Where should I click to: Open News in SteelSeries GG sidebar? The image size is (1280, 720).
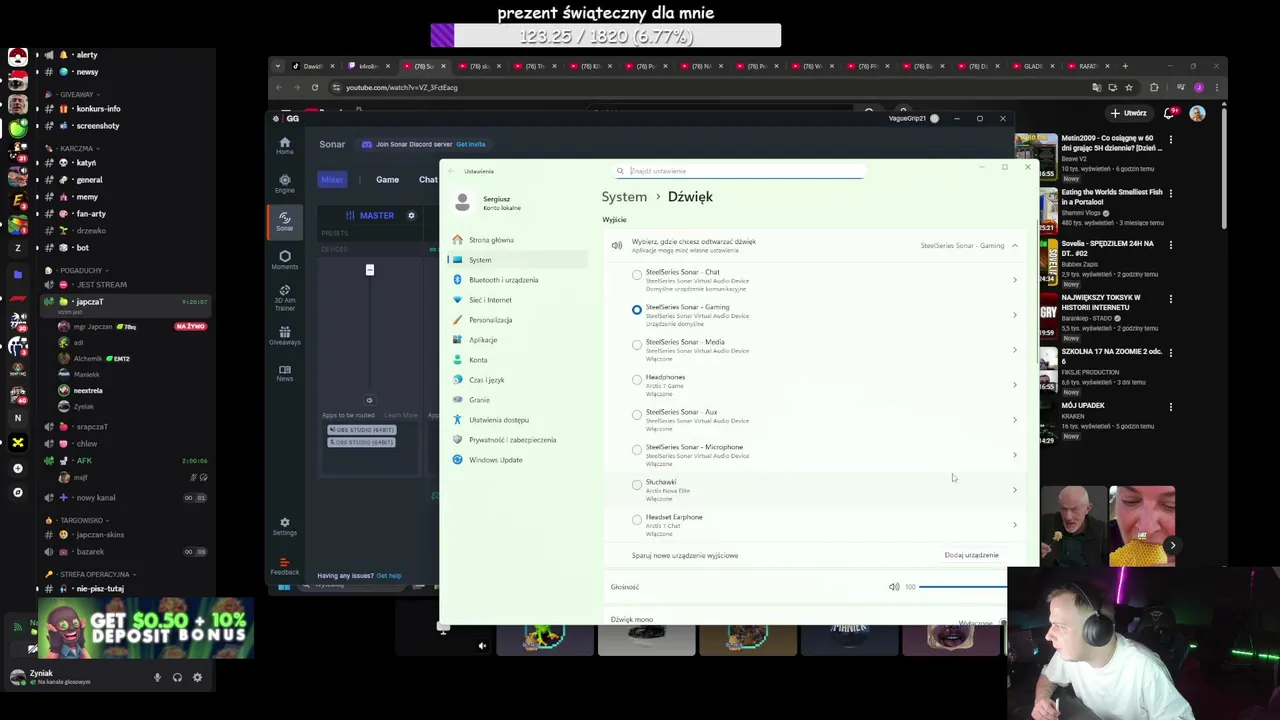pyautogui.click(x=284, y=372)
